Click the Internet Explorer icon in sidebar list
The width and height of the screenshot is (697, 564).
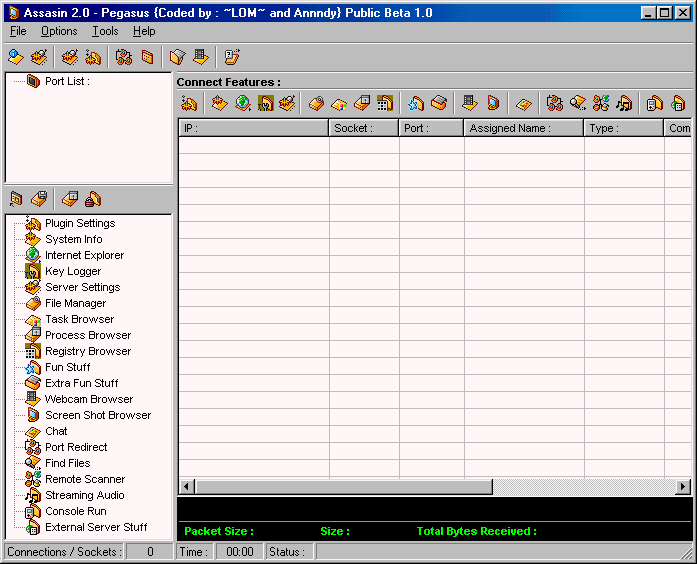tap(33, 255)
